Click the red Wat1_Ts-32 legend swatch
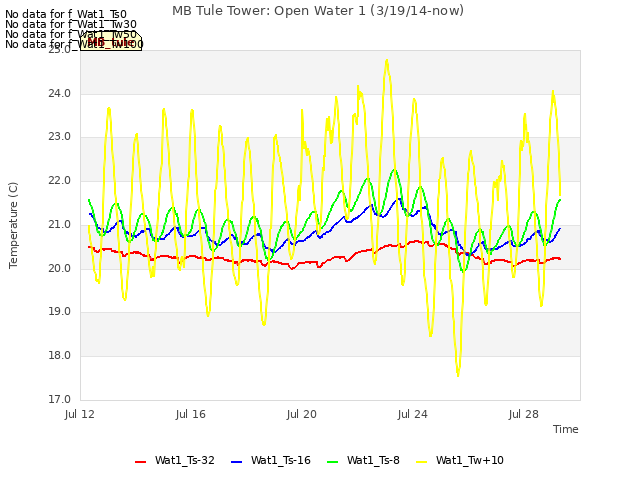 pyautogui.click(x=140, y=462)
